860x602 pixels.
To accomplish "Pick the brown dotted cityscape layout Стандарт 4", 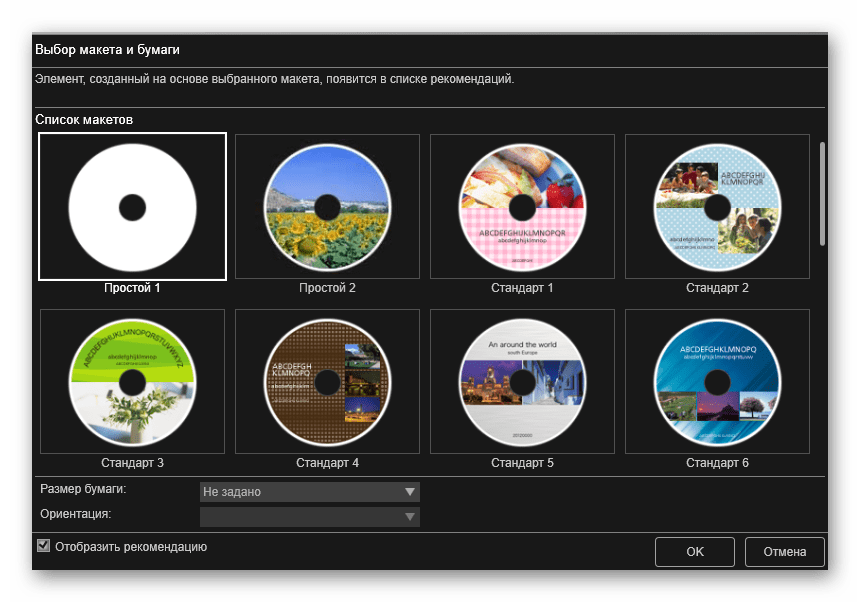I will [327, 382].
